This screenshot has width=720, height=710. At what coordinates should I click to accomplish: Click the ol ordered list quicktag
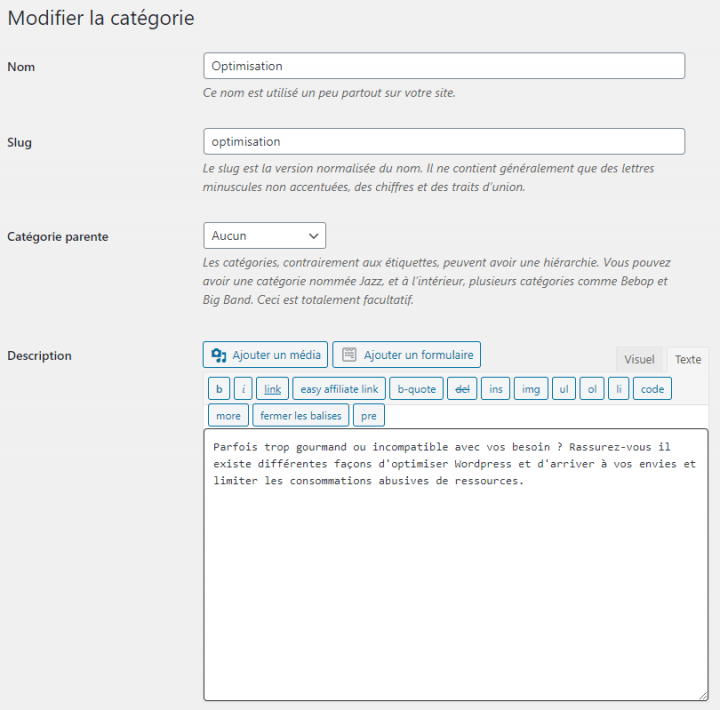pos(592,389)
